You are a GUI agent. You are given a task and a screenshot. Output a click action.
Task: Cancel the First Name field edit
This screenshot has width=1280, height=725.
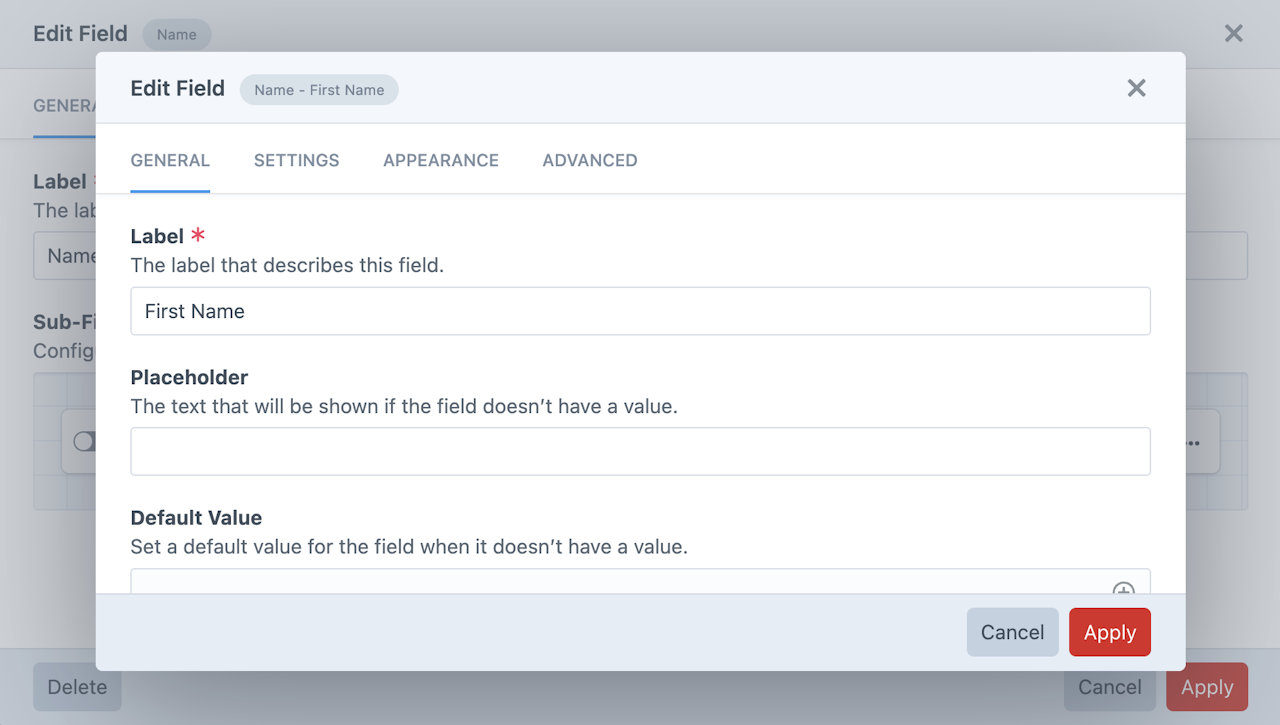tap(1012, 632)
